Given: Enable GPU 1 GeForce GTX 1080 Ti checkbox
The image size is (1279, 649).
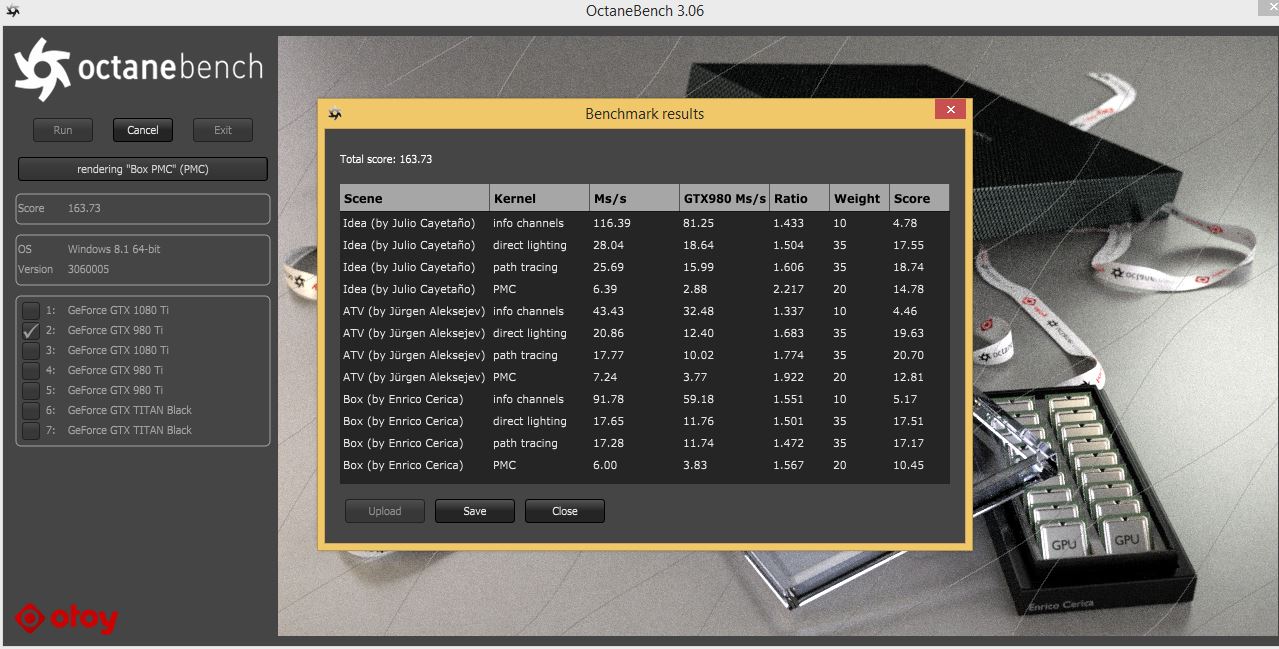Looking at the screenshot, I should [31, 310].
